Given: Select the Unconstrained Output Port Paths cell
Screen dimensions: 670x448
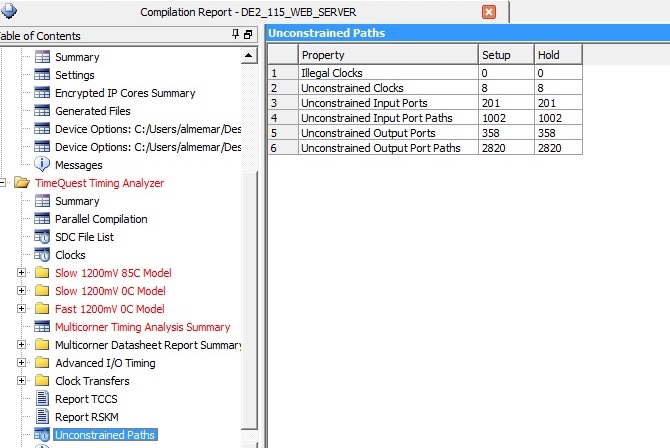Looking at the screenshot, I should pos(388,148).
